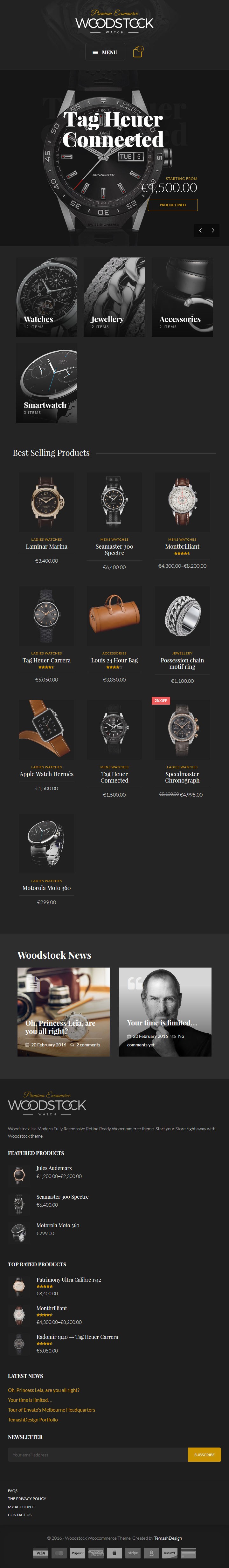Open the shopping cart icon

point(138,52)
